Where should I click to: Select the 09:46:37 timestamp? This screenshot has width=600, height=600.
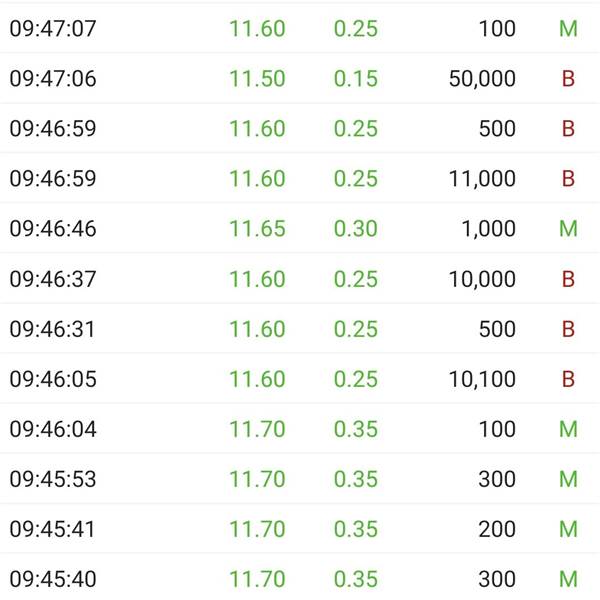coord(53,279)
